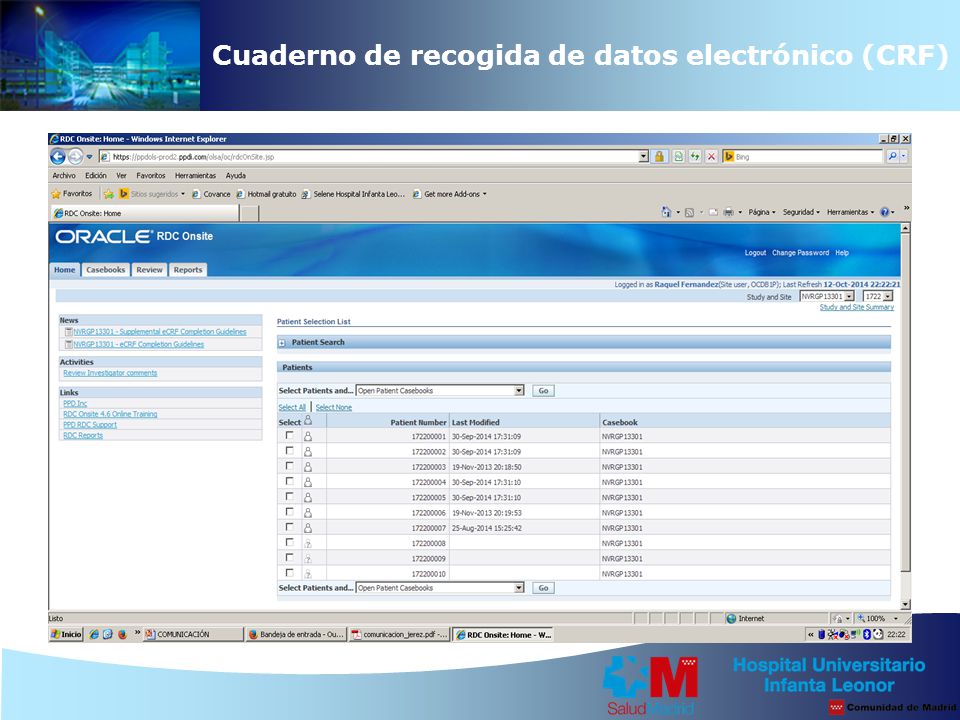Viewport: 960px width, 720px height.
Task: Check the box for patient 172200010
Action: [x=290, y=573]
